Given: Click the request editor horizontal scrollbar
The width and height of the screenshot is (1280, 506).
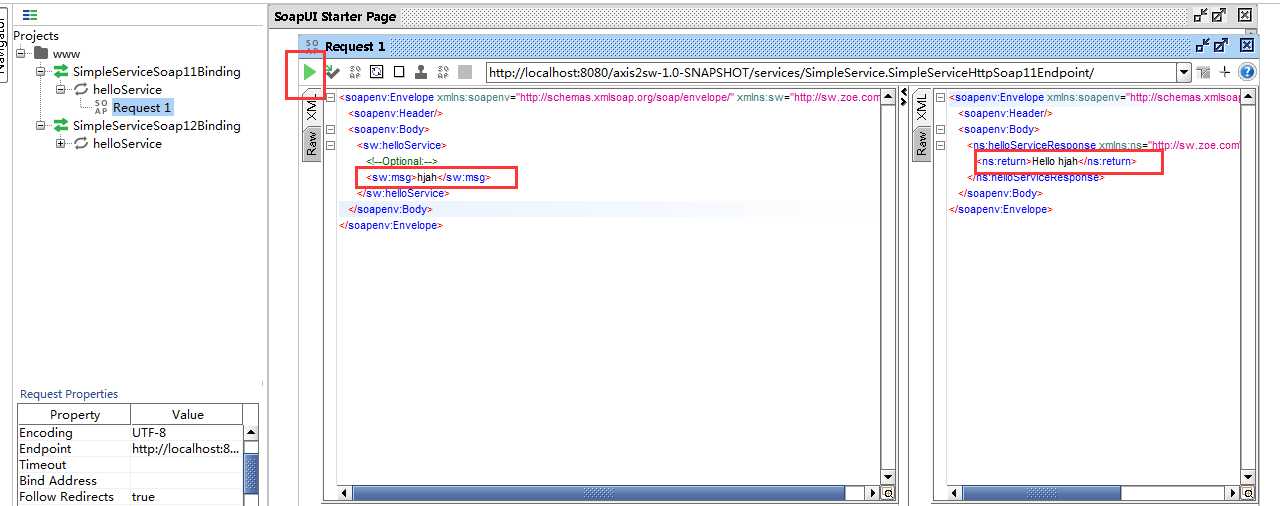Looking at the screenshot, I should click(x=608, y=494).
